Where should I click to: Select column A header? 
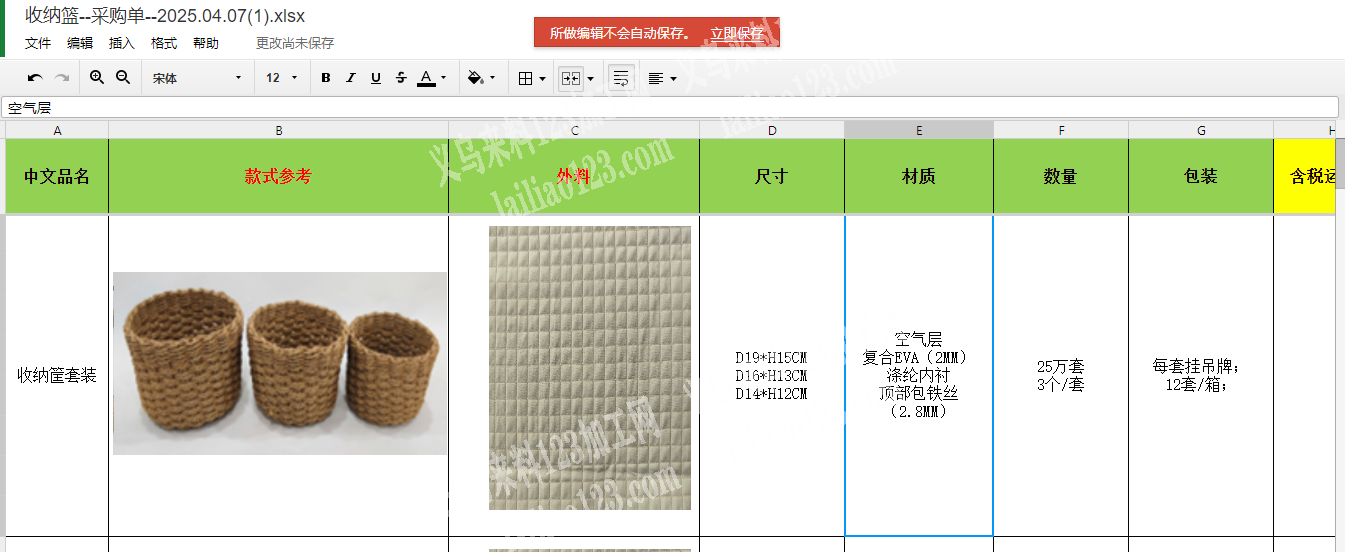pyautogui.click(x=57, y=130)
